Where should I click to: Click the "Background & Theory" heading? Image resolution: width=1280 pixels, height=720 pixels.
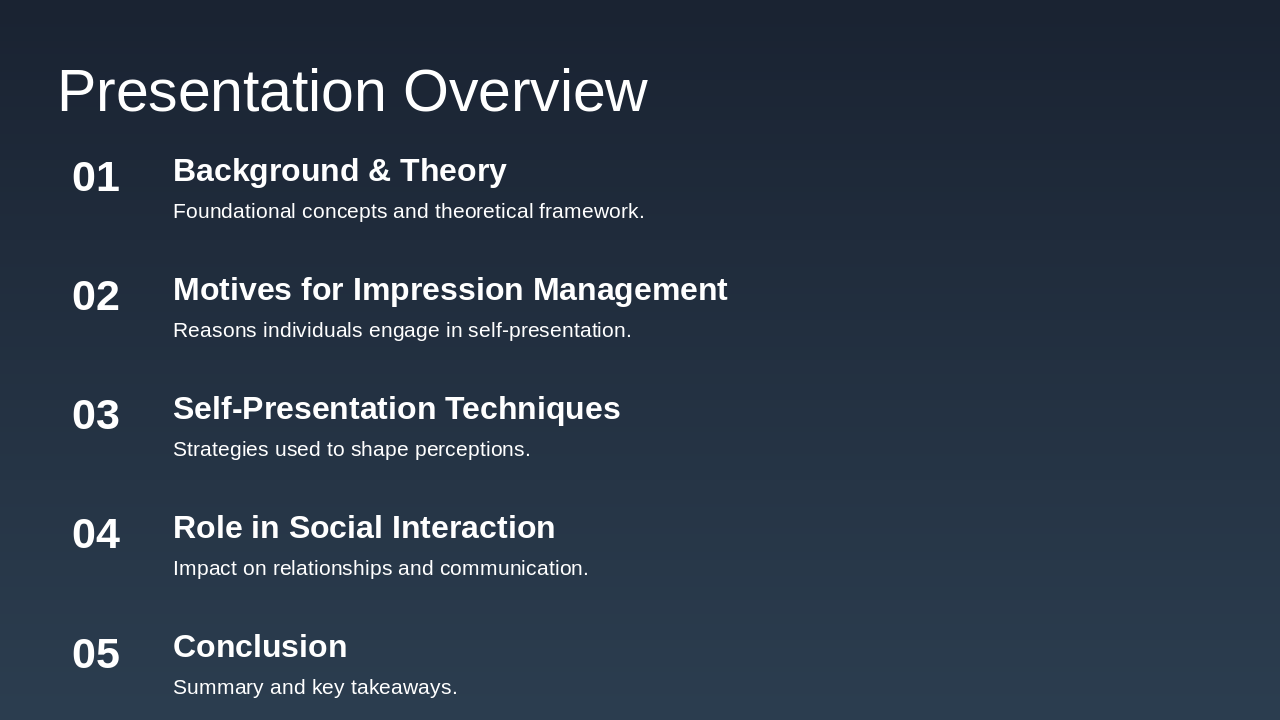pyautogui.click(x=339, y=170)
